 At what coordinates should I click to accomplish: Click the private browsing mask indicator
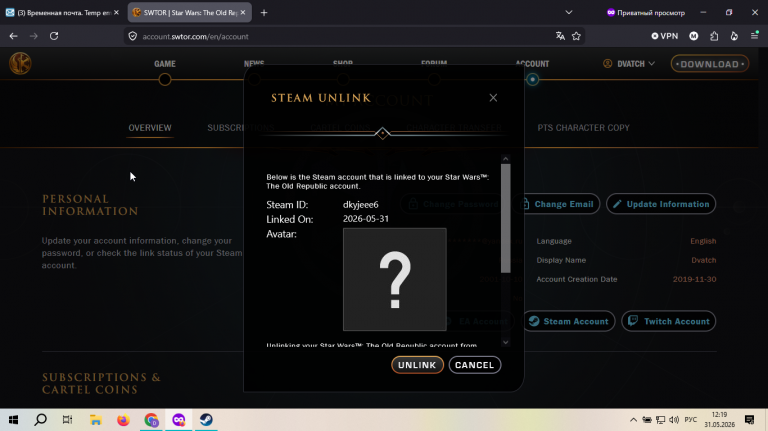point(646,13)
